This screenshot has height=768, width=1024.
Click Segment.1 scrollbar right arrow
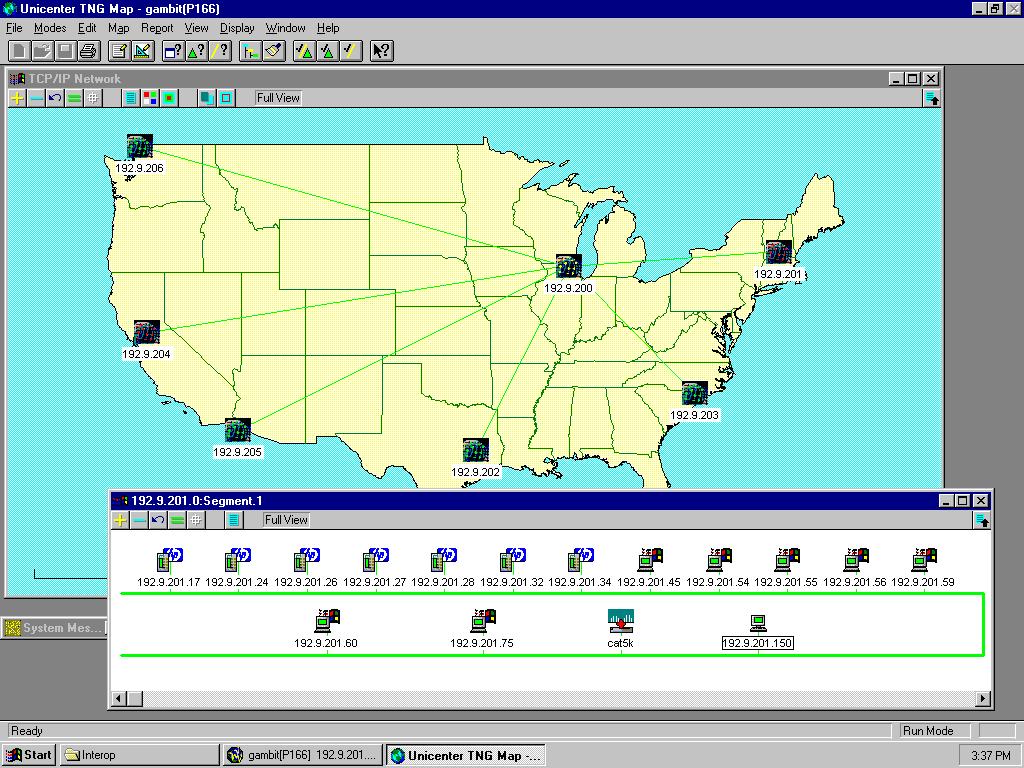click(984, 699)
